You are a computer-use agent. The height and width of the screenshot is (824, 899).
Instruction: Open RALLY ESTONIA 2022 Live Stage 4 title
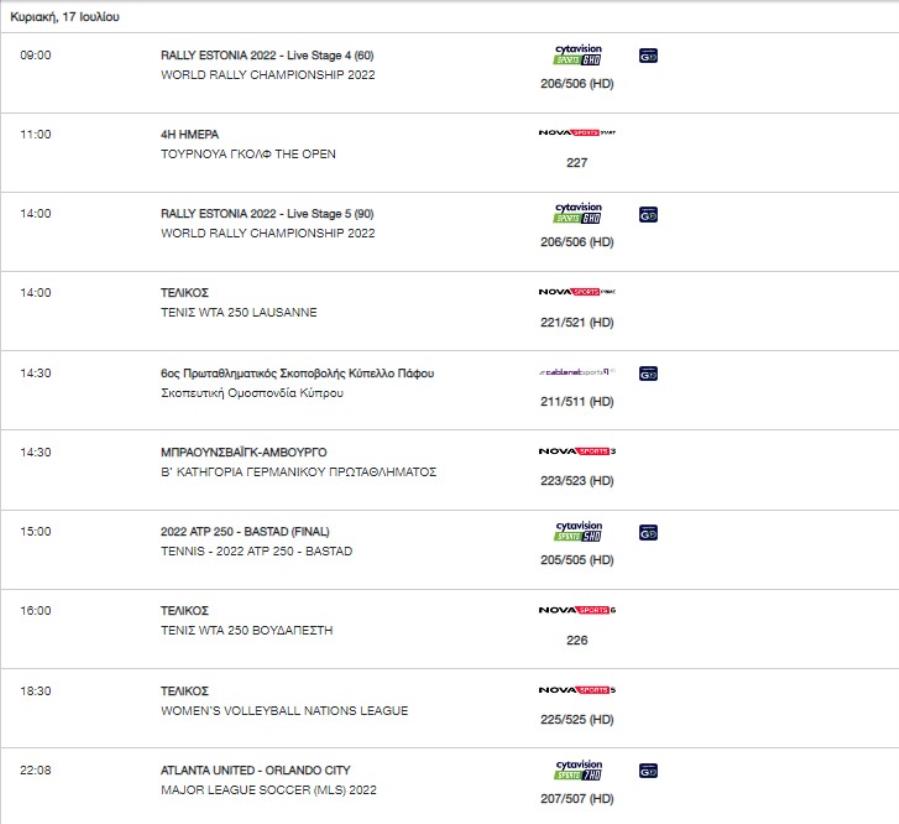tap(267, 56)
